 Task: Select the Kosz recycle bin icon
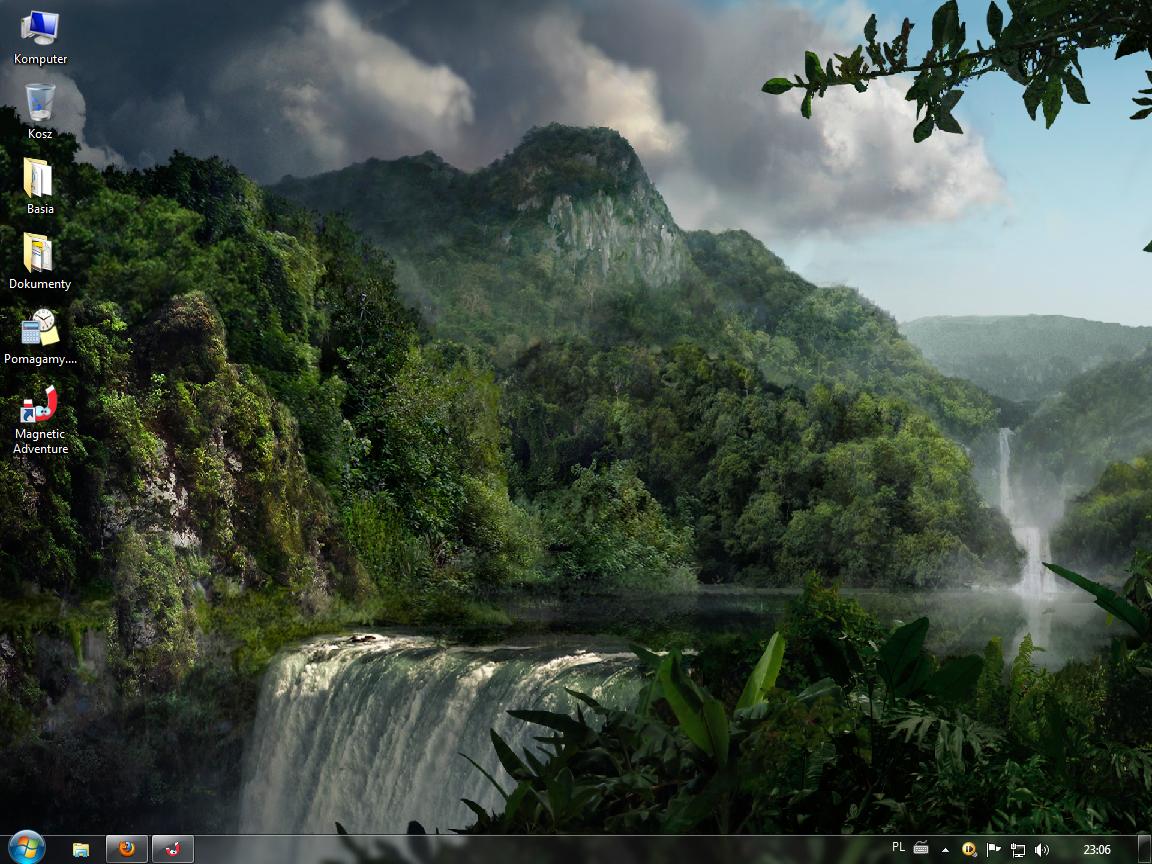tap(40, 103)
